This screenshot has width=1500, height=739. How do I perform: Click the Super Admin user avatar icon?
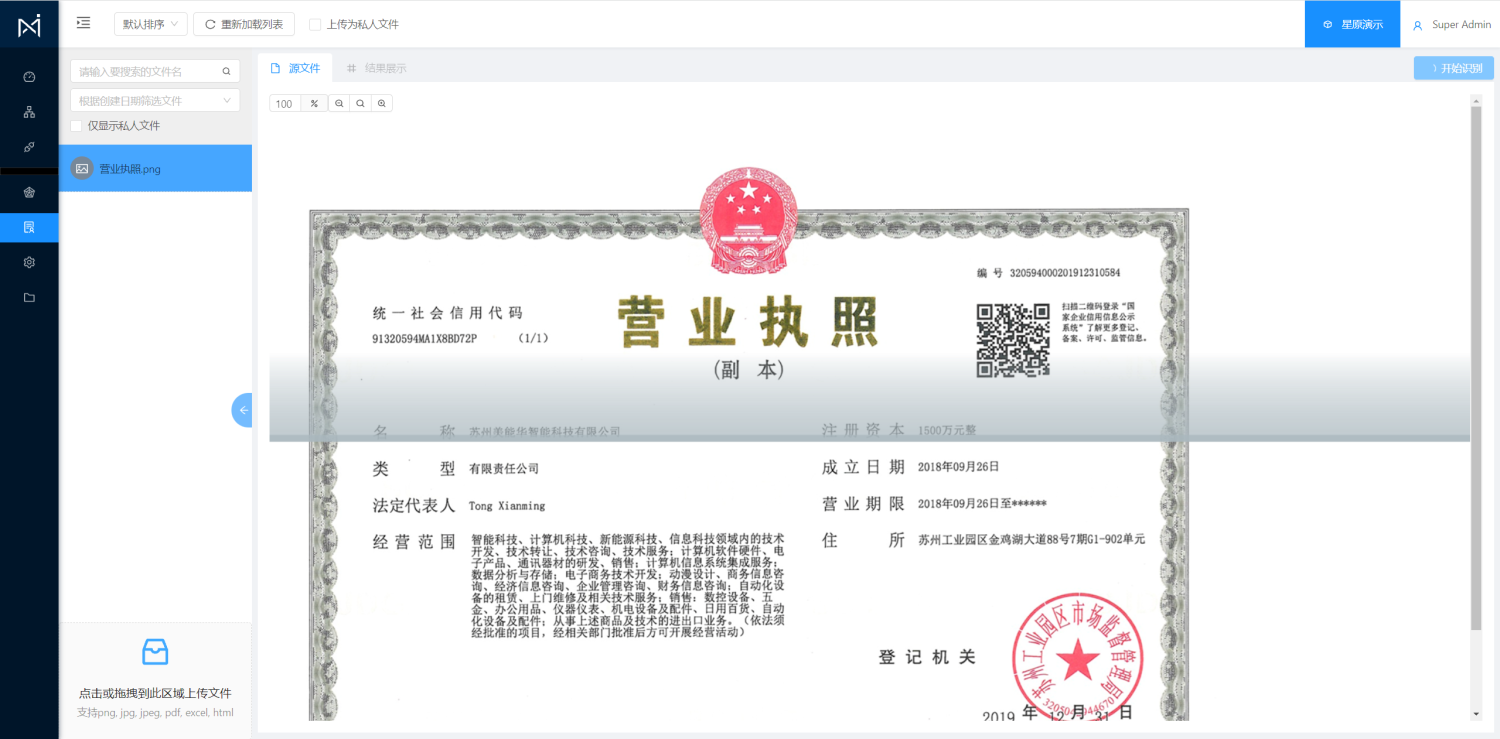point(1417,25)
